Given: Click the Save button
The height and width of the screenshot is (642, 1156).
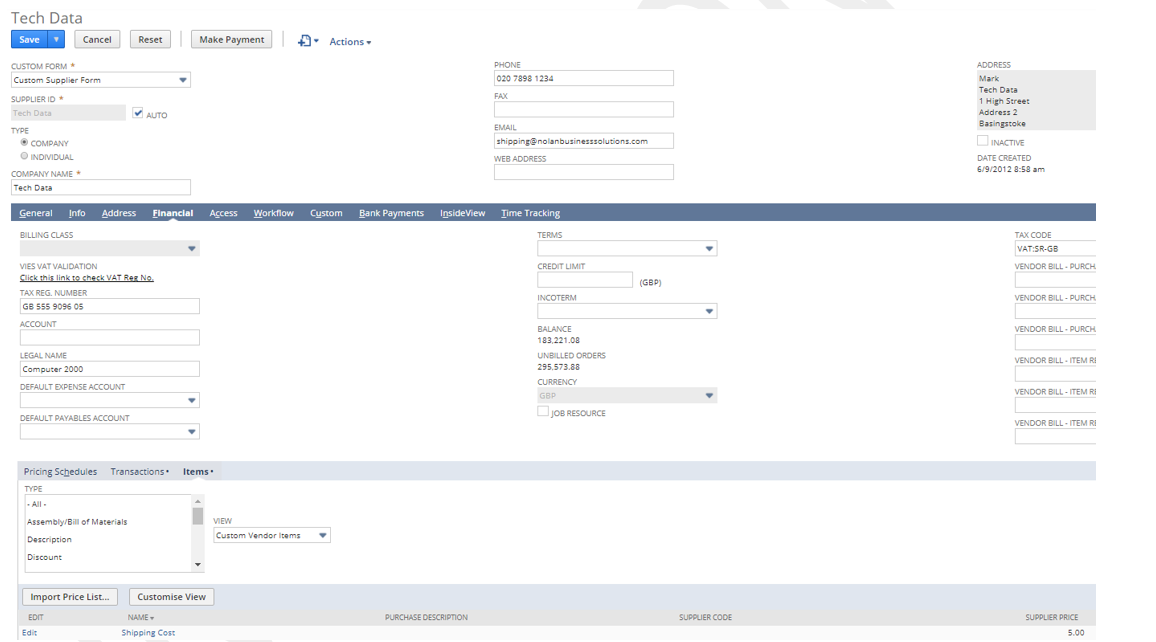Looking at the screenshot, I should pos(29,40).
